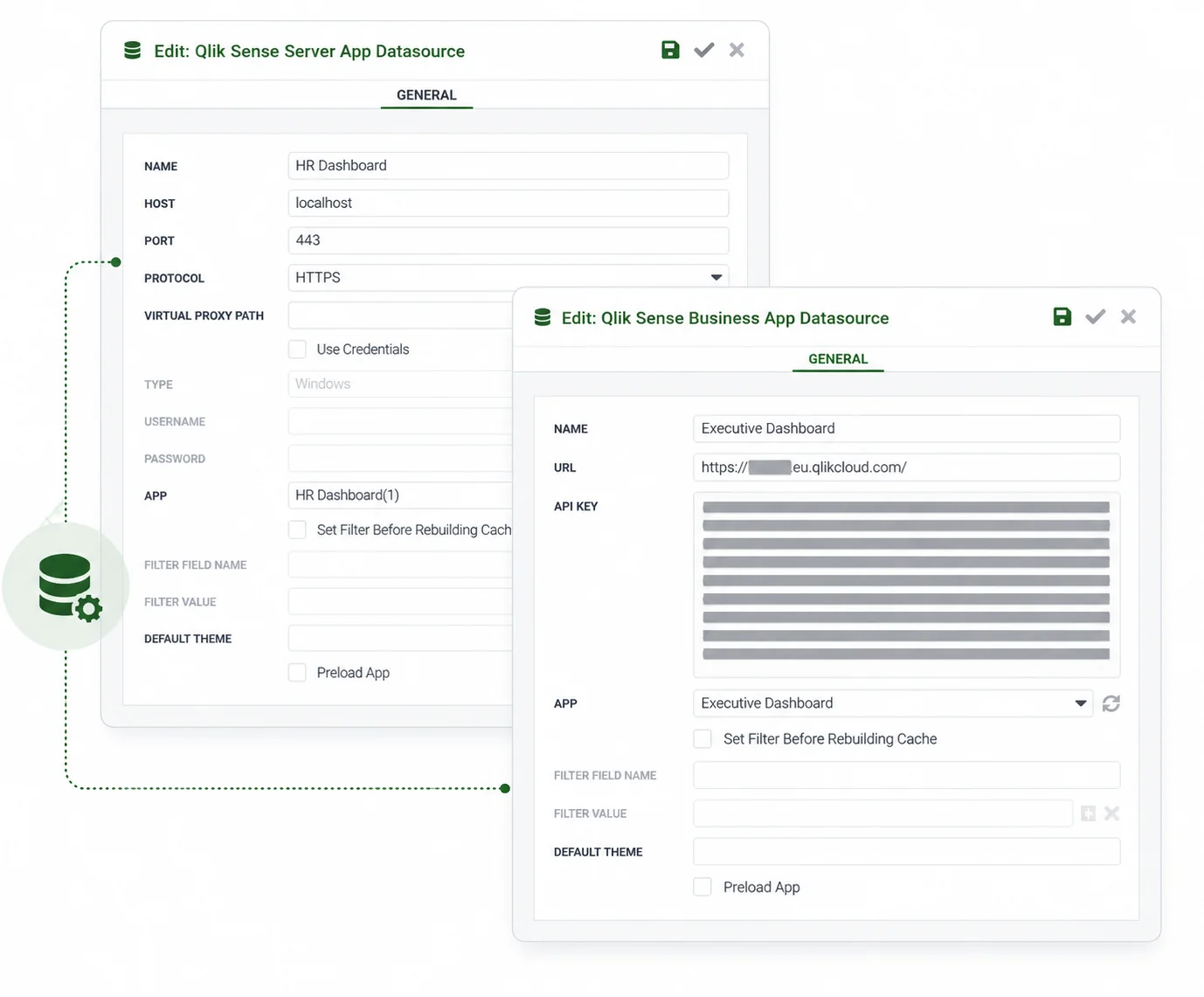Check Preload App in Server App dialog
The width and height of the screenshot is (1204, 997).
(x=298, y=673)
